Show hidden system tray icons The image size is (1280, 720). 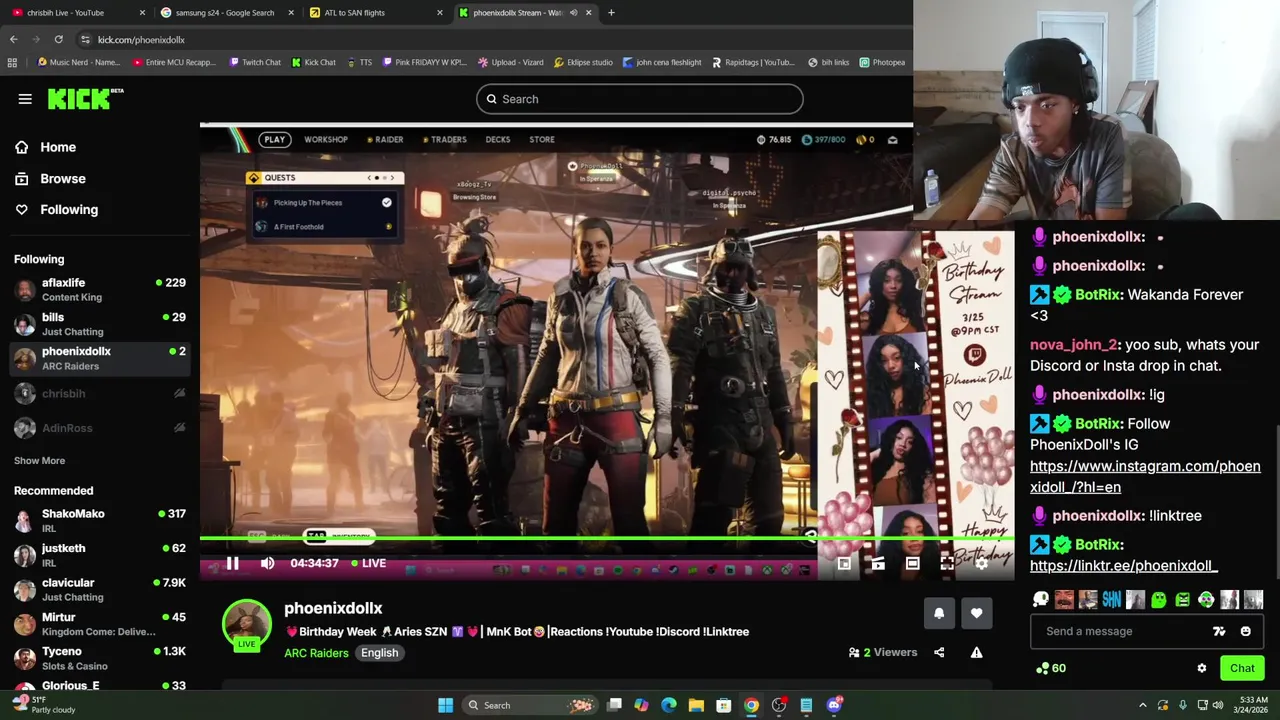pos(1143,705)
